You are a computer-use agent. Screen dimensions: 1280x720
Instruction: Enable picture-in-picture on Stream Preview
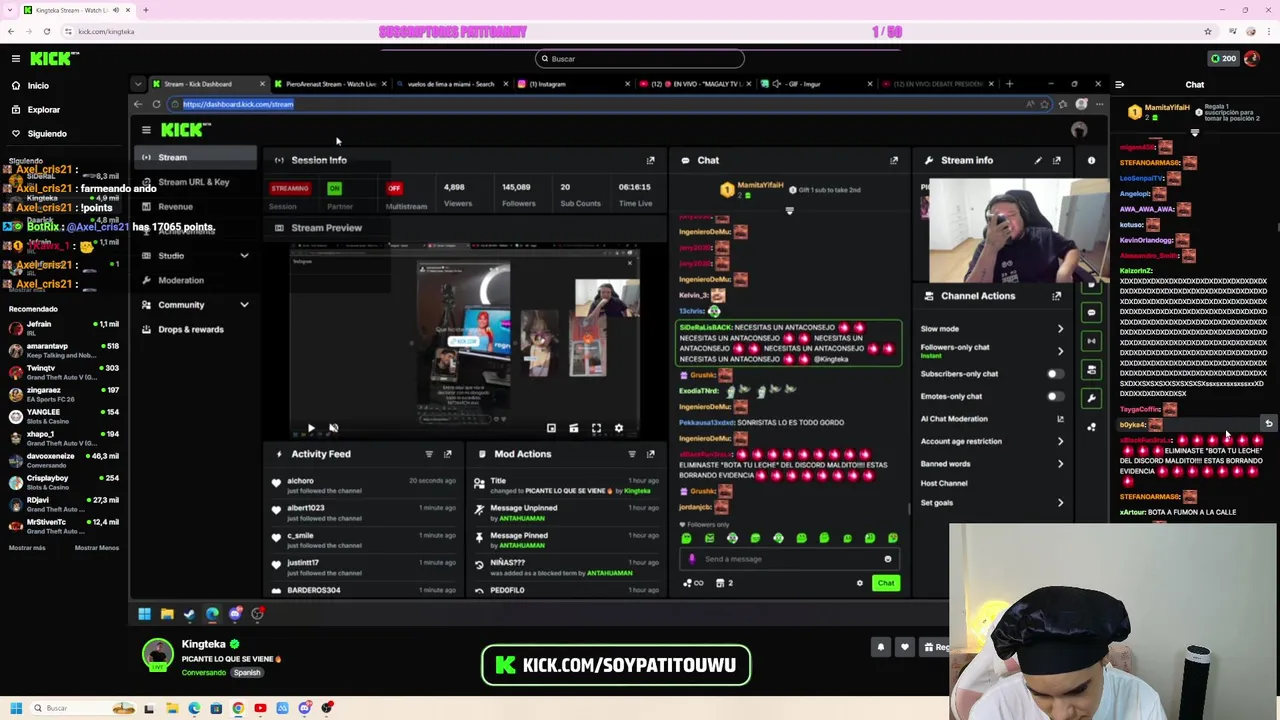[551, 428]
